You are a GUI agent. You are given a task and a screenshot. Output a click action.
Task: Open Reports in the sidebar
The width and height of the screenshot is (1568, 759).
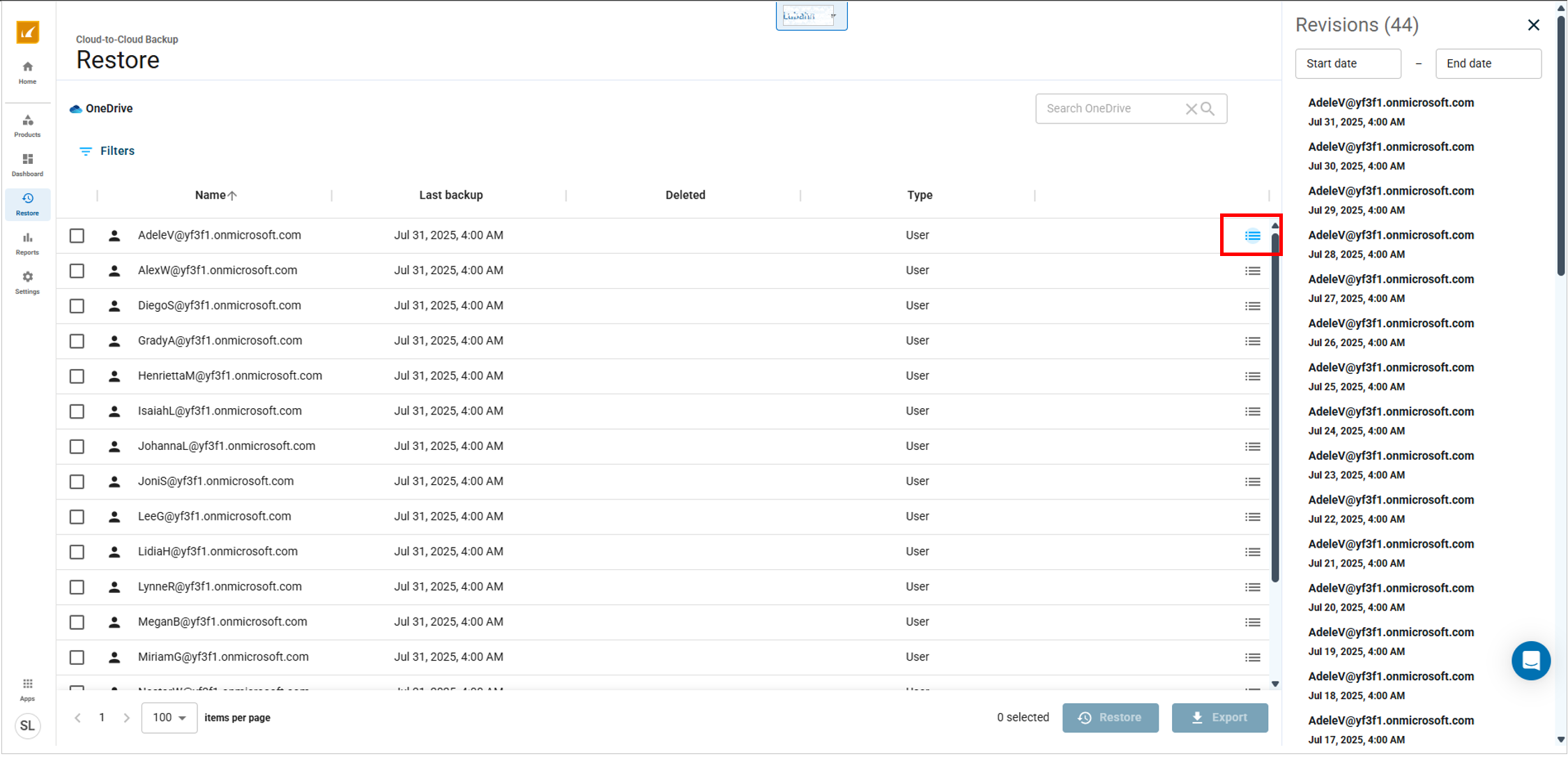[x=28, y=243]
